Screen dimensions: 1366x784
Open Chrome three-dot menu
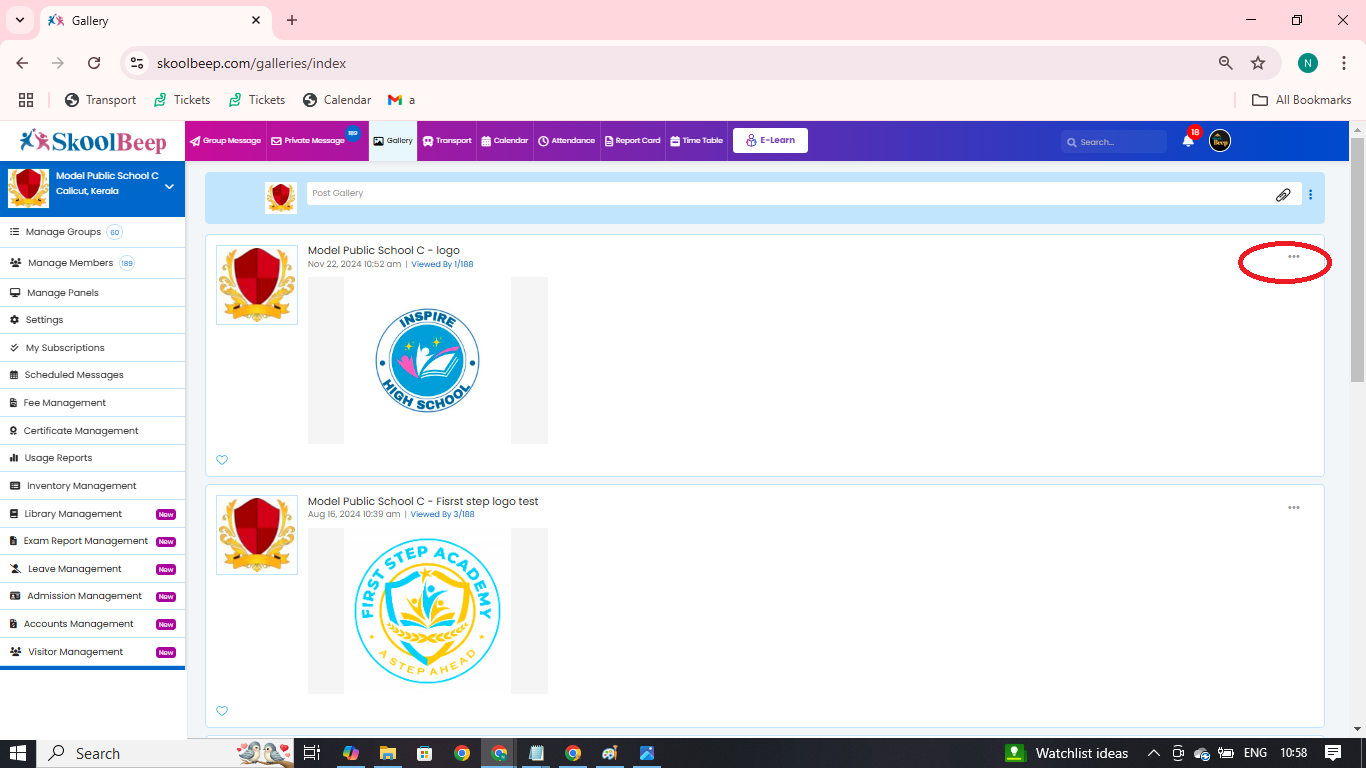(x=1344, y=63)
